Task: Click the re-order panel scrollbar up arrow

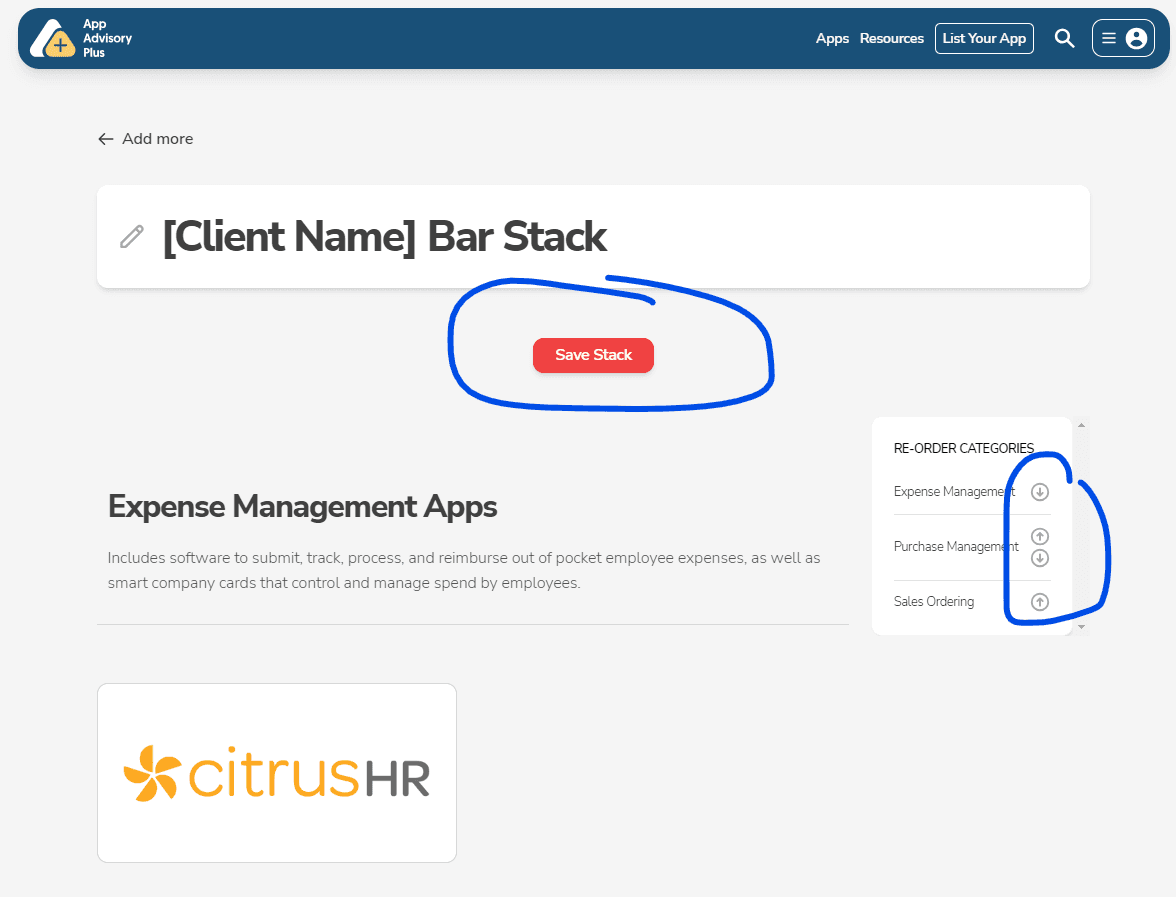Action: pos(1081,425)
